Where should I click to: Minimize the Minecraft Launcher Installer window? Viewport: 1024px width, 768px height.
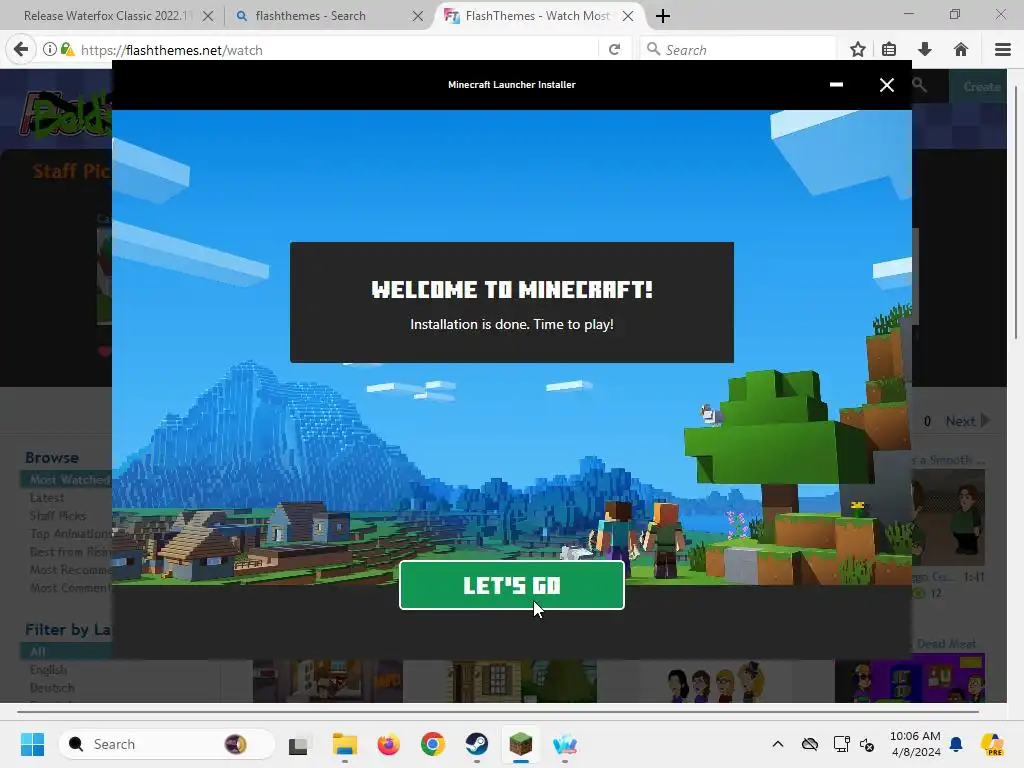pyautogui.click(x=836, y=85)
